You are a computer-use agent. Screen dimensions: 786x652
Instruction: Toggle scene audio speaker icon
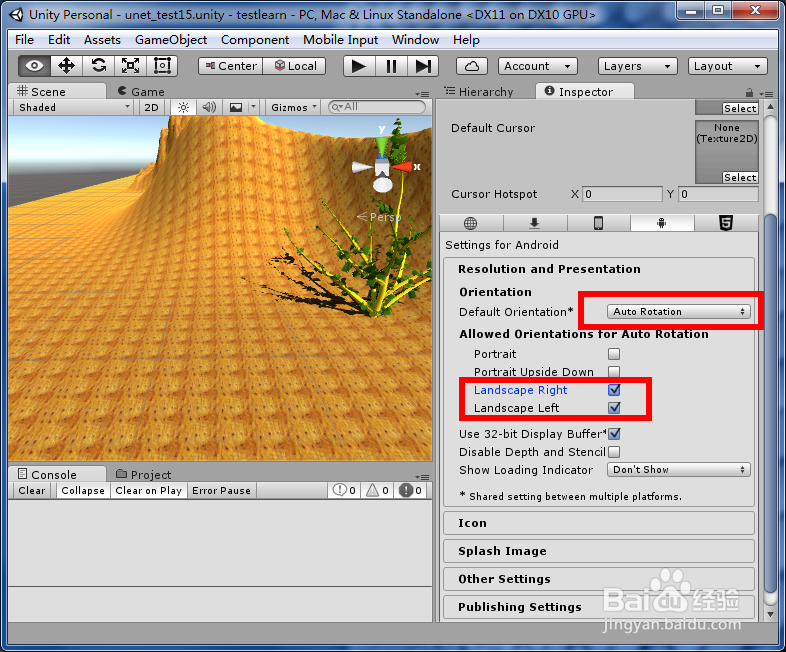click(209, 107)
